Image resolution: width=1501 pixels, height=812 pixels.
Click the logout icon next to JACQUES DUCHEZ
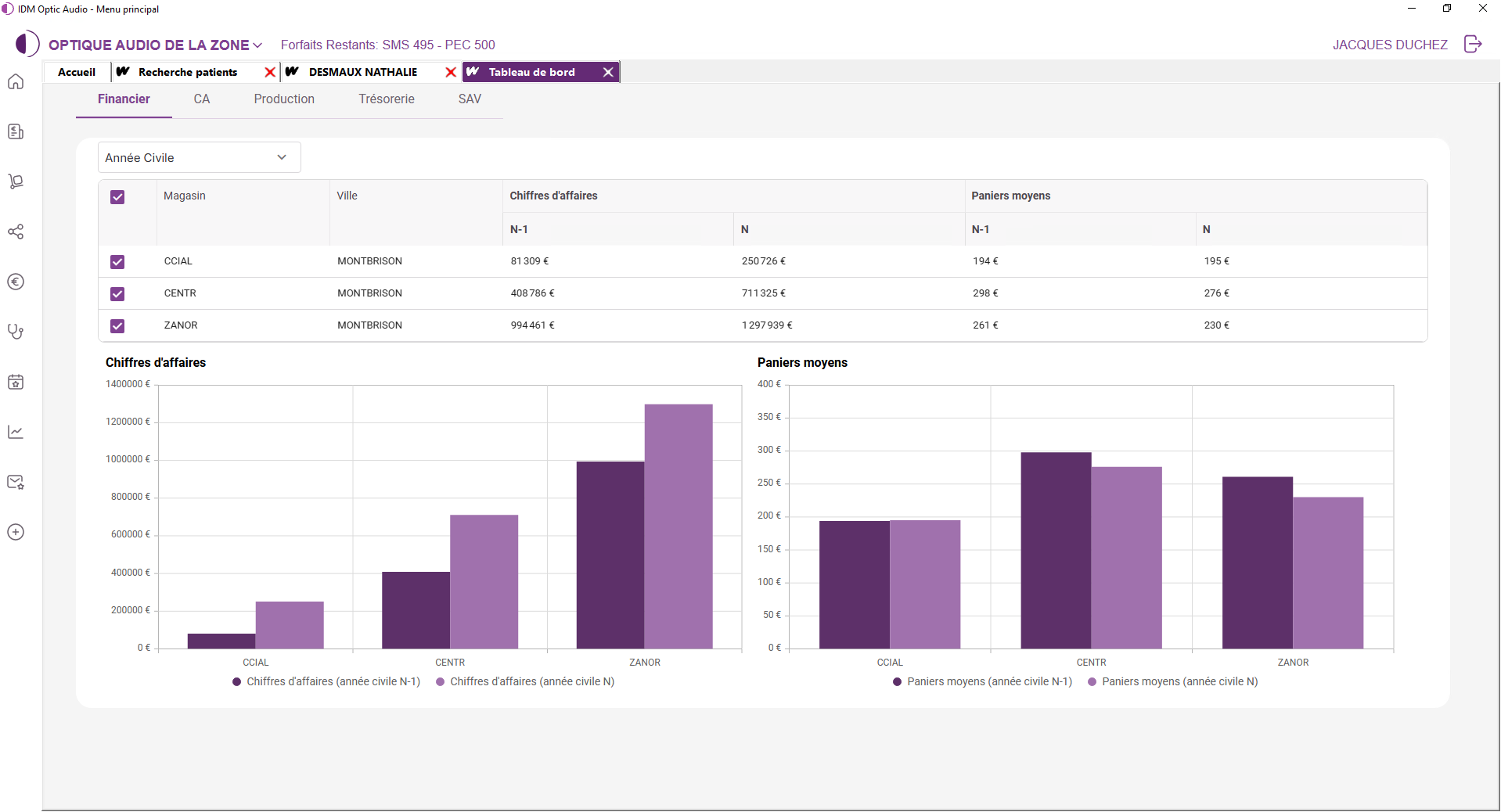(x=1474, y=45)
